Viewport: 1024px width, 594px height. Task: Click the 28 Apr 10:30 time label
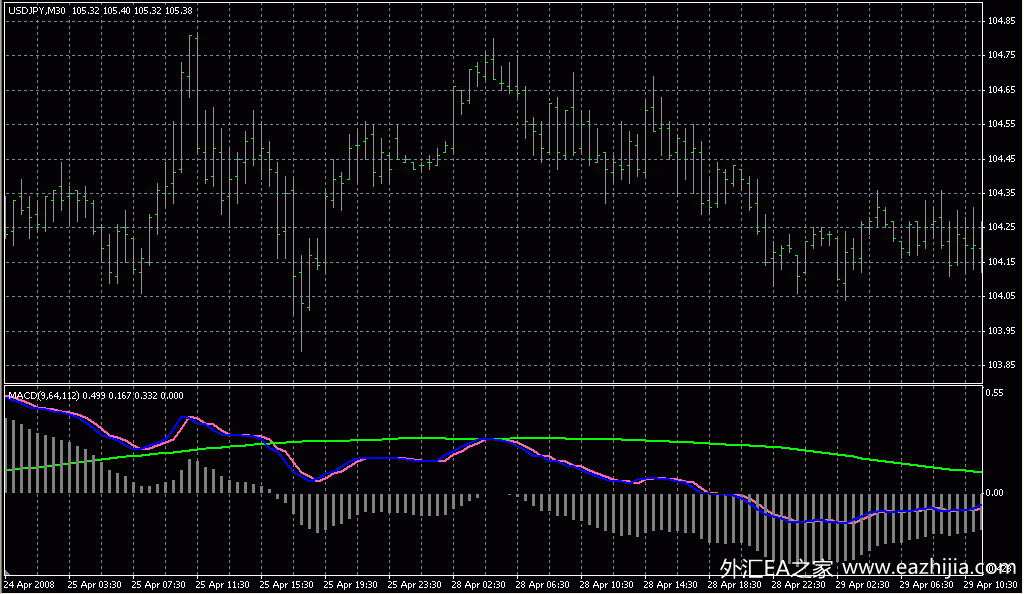click(x=606, y=585)
